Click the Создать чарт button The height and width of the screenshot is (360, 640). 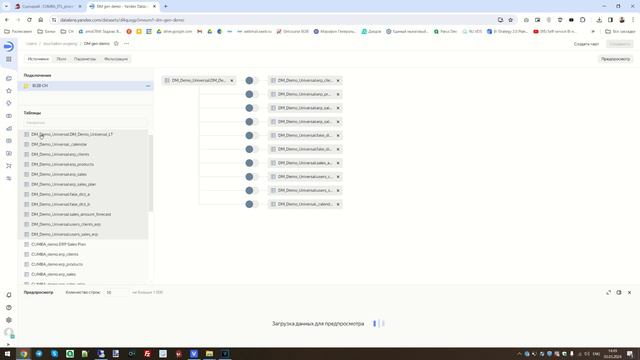tap(586, 44)
